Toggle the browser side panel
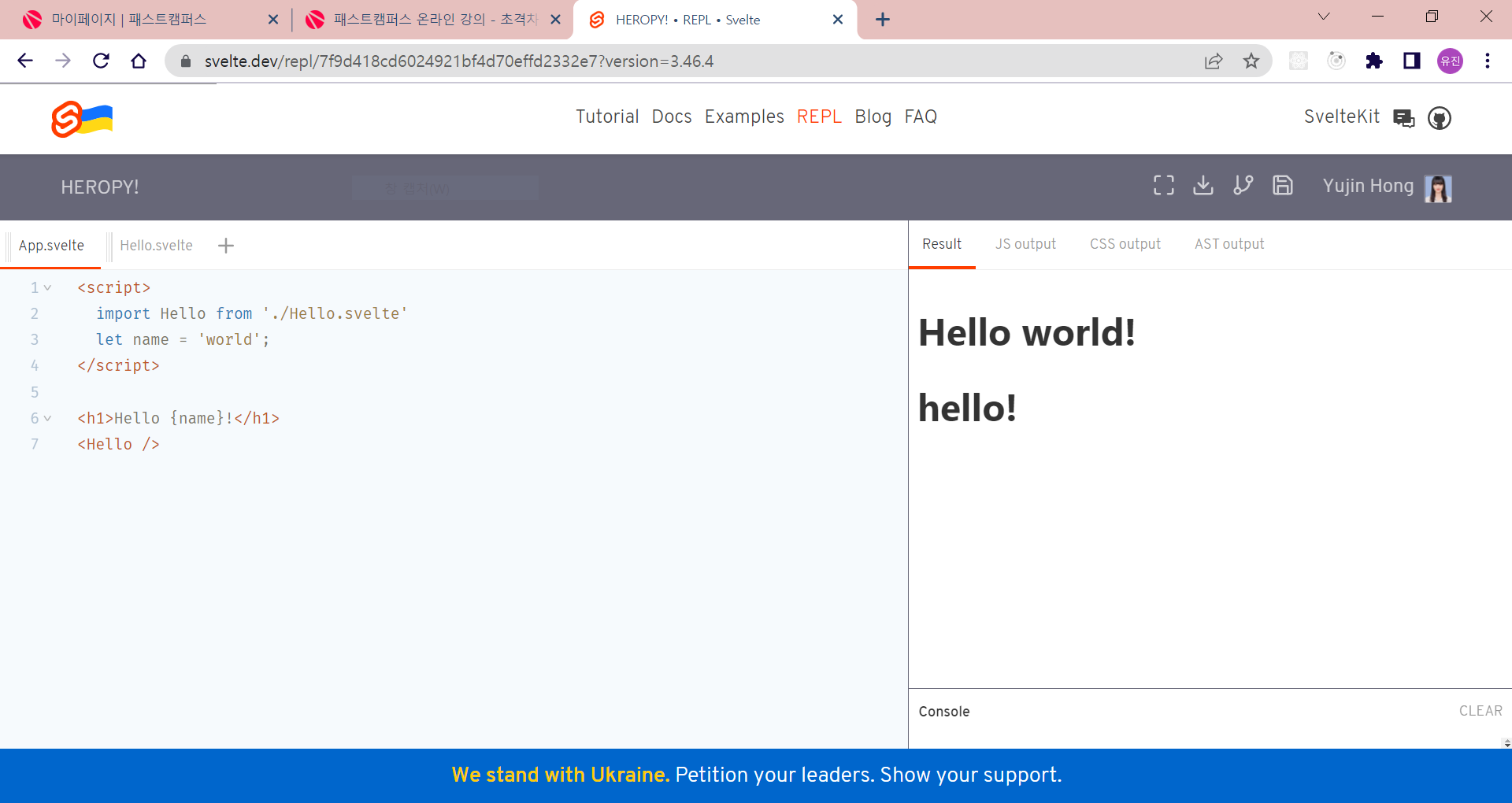1512x803 pixels. click(x=1412, y=61)
